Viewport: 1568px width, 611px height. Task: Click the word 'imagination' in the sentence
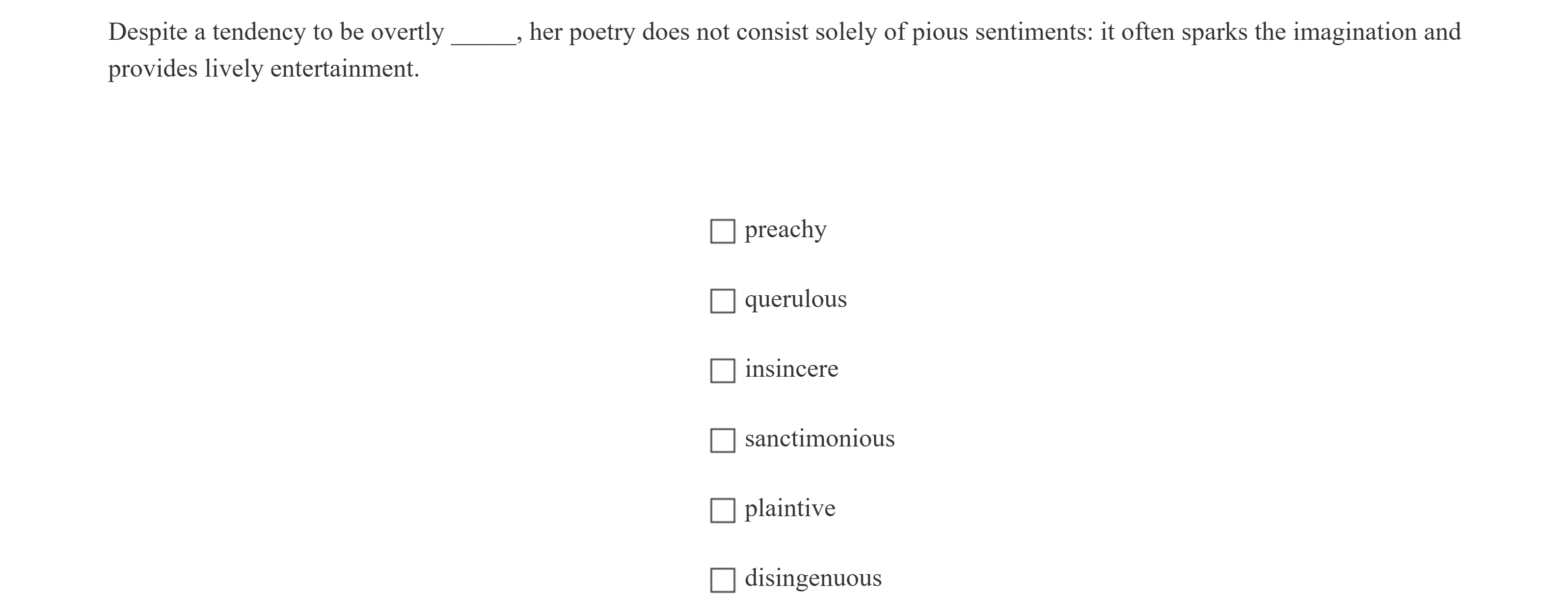1354,32
